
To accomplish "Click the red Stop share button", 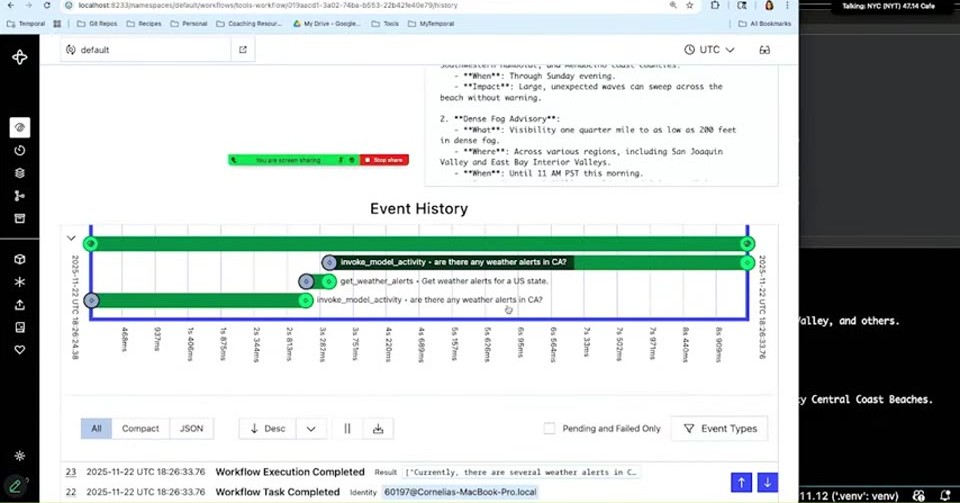I will pos(384,160).
